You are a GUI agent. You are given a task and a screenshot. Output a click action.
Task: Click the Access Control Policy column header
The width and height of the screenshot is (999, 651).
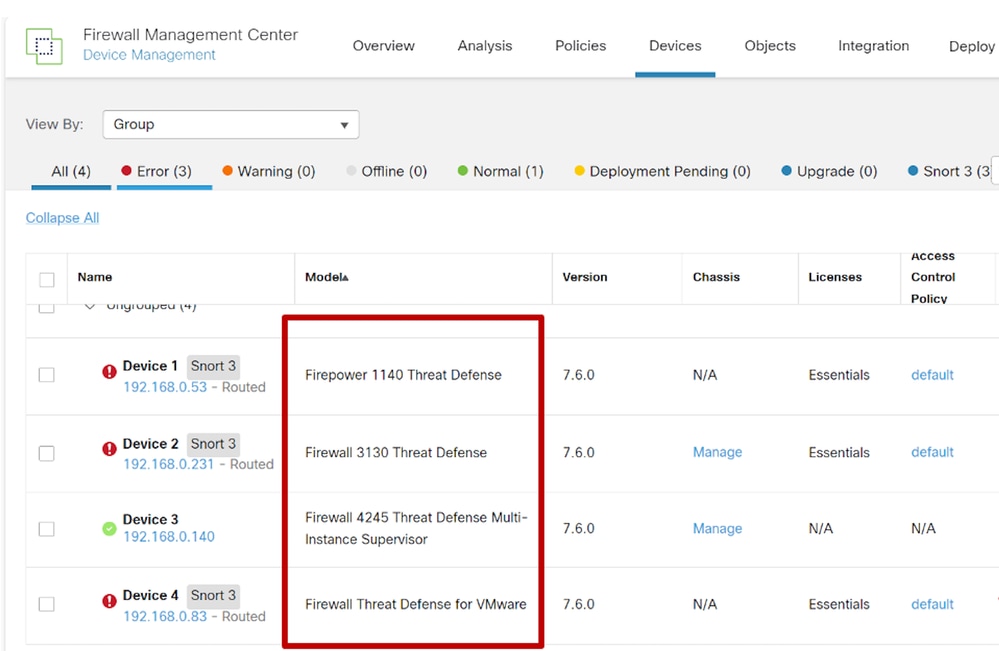[x=933, y=278]
